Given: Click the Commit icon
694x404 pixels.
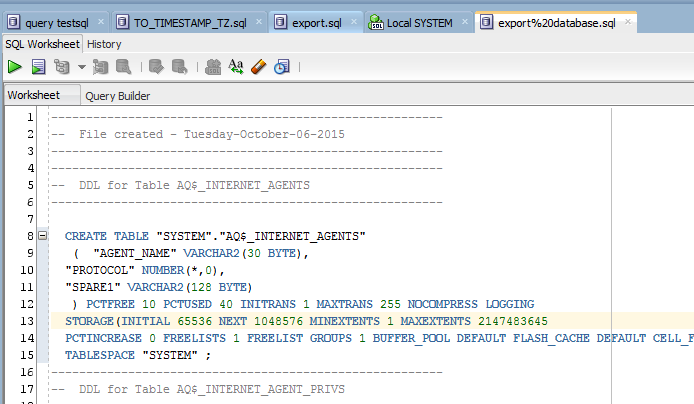Looking at the screenshot, I should tap(156, 67).
